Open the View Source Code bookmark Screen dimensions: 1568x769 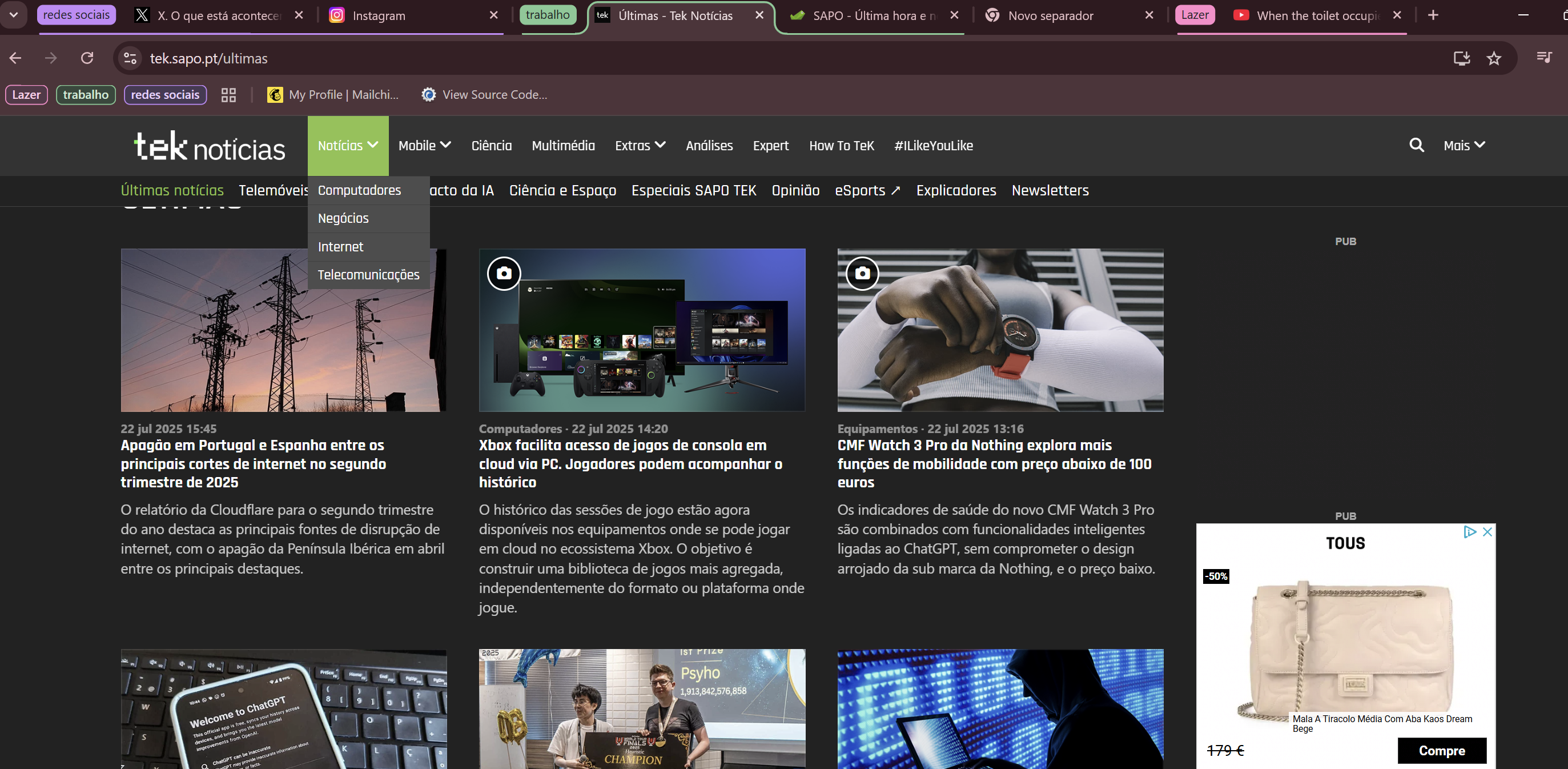pyautogui.click(x=485, y=95)
